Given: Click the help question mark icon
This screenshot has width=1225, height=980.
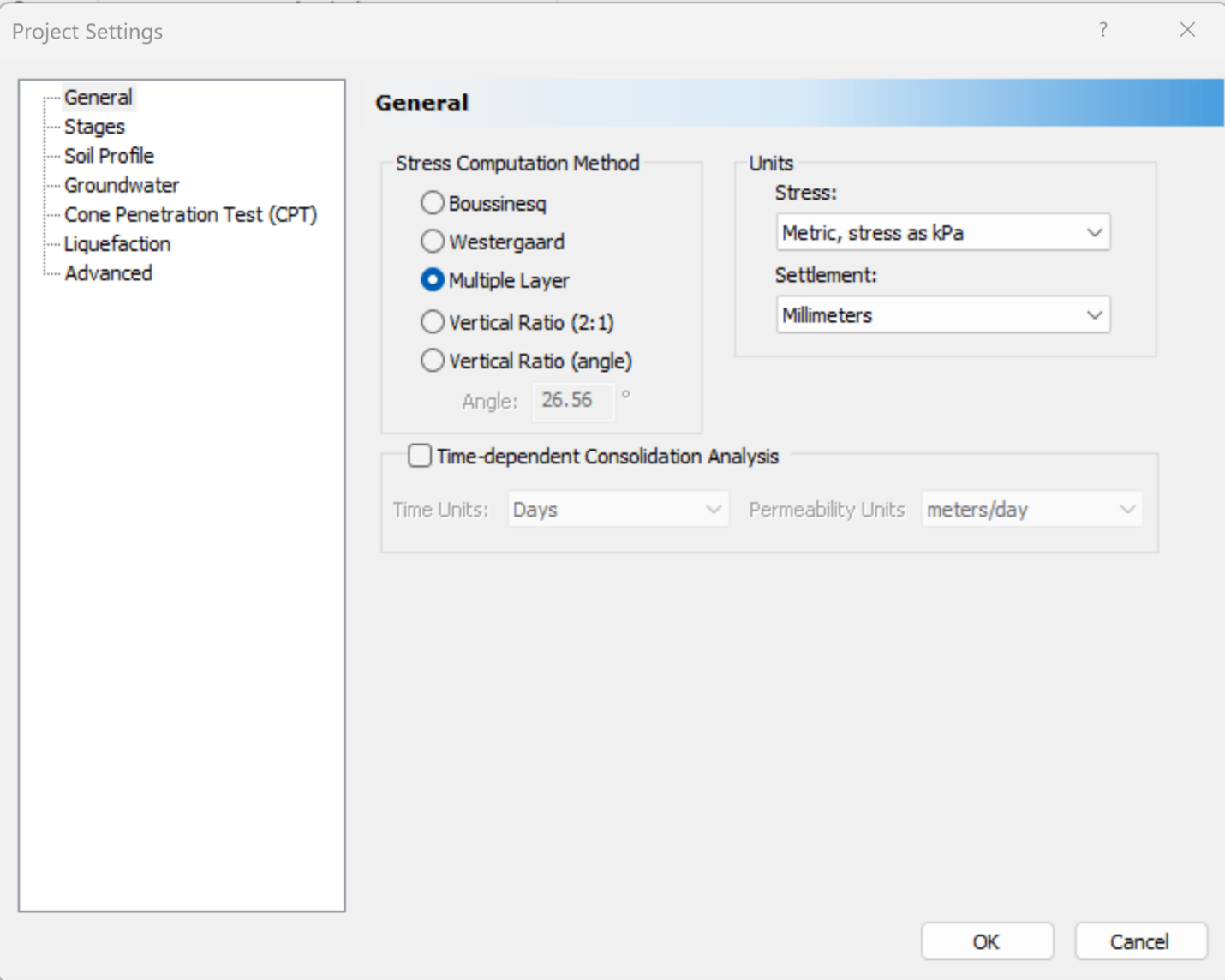Looking at the screenshot, I should pos(1102,30).
